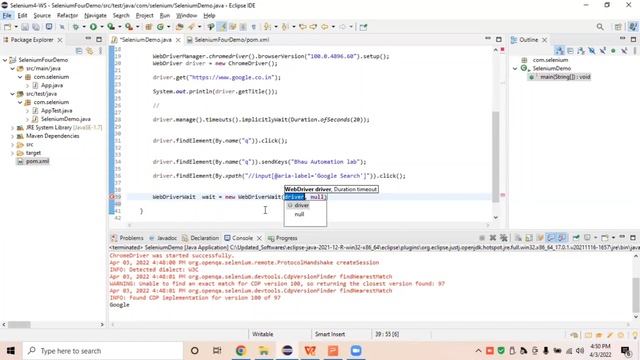Open the File menu
This screenshot has height=360, width=640.
[7, 16]
